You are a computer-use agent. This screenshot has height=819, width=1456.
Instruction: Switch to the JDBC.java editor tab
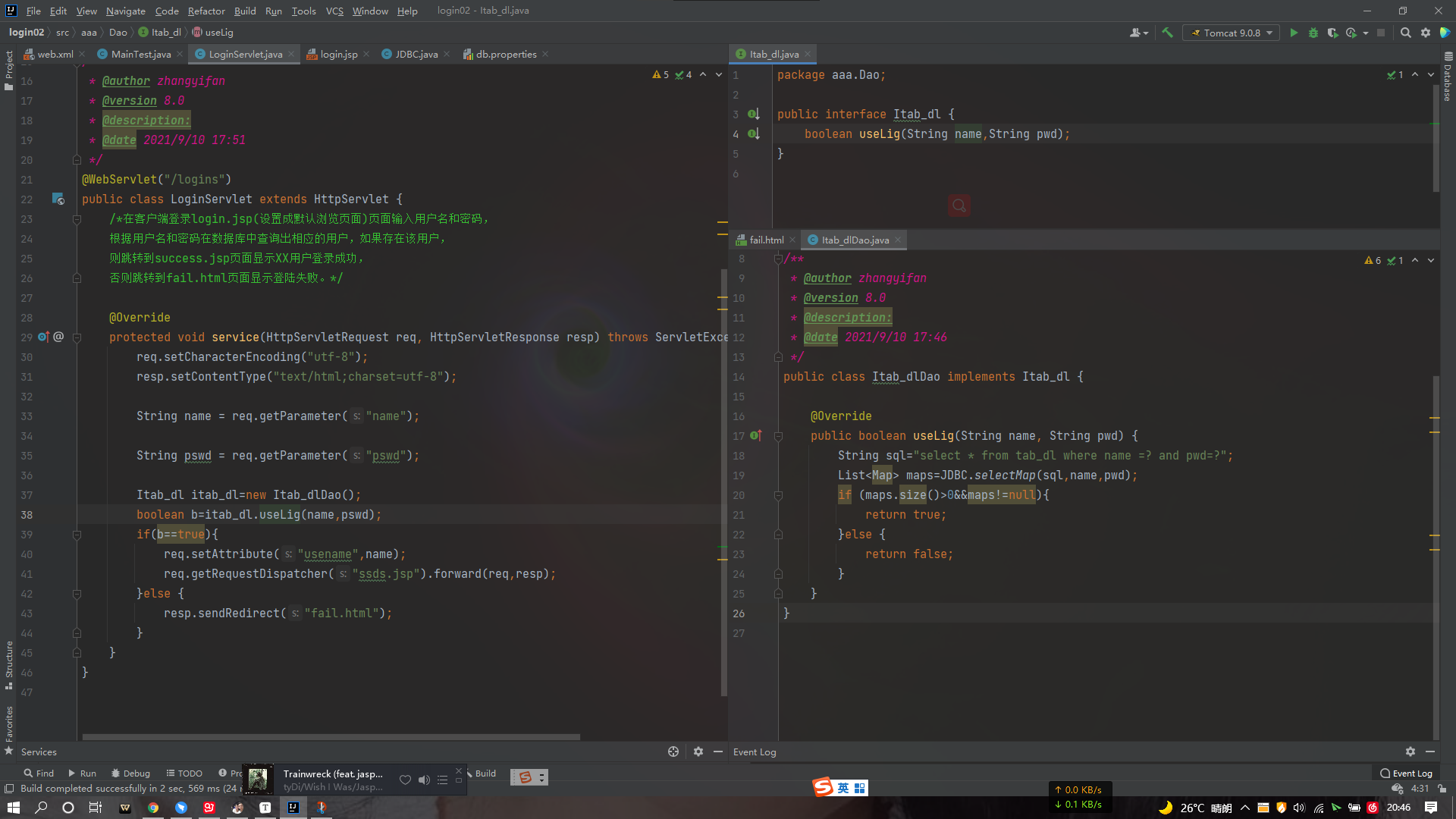pyautogui.click(x=416, y=54)
